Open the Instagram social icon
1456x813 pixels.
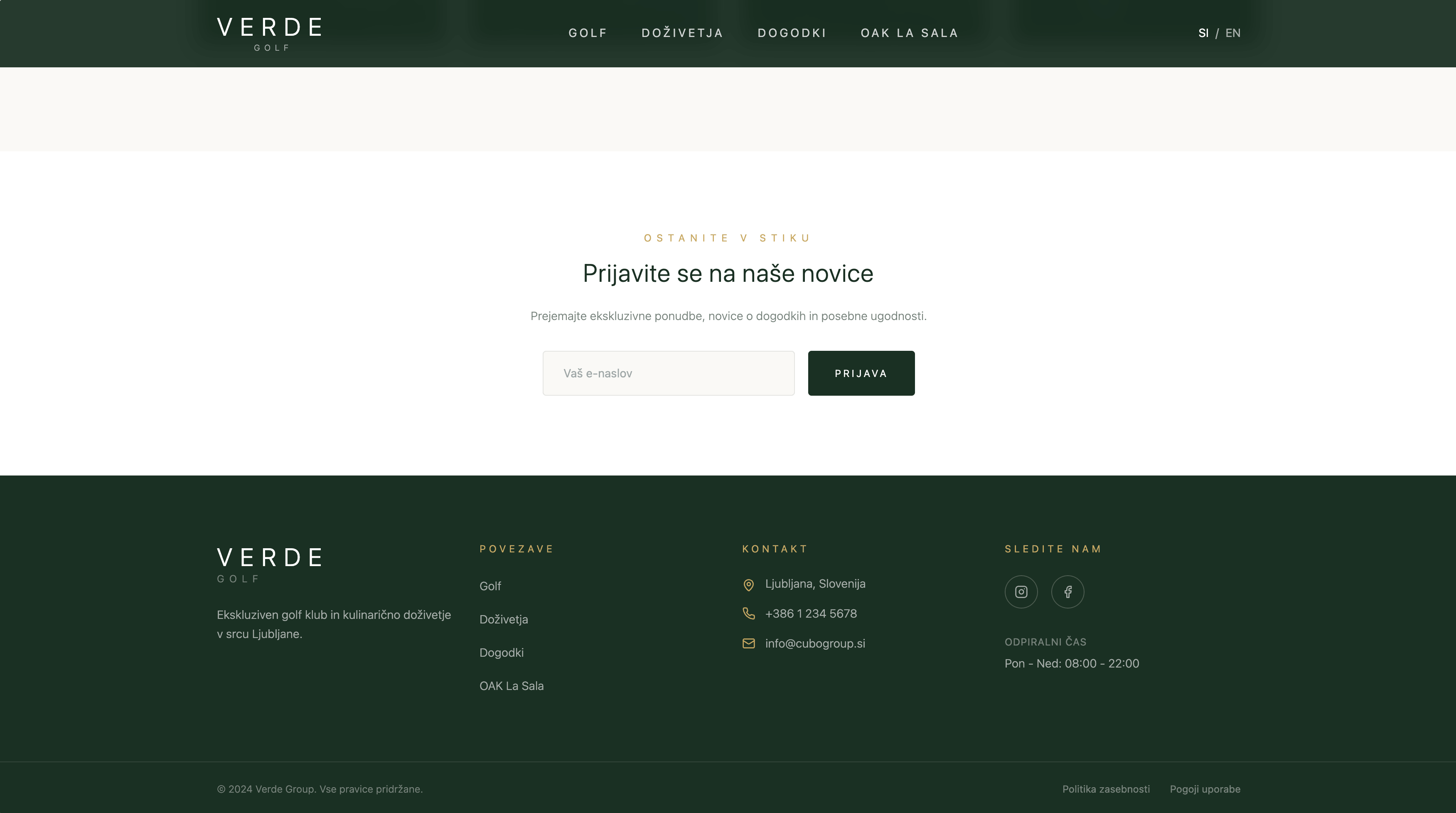(1021, 592)
